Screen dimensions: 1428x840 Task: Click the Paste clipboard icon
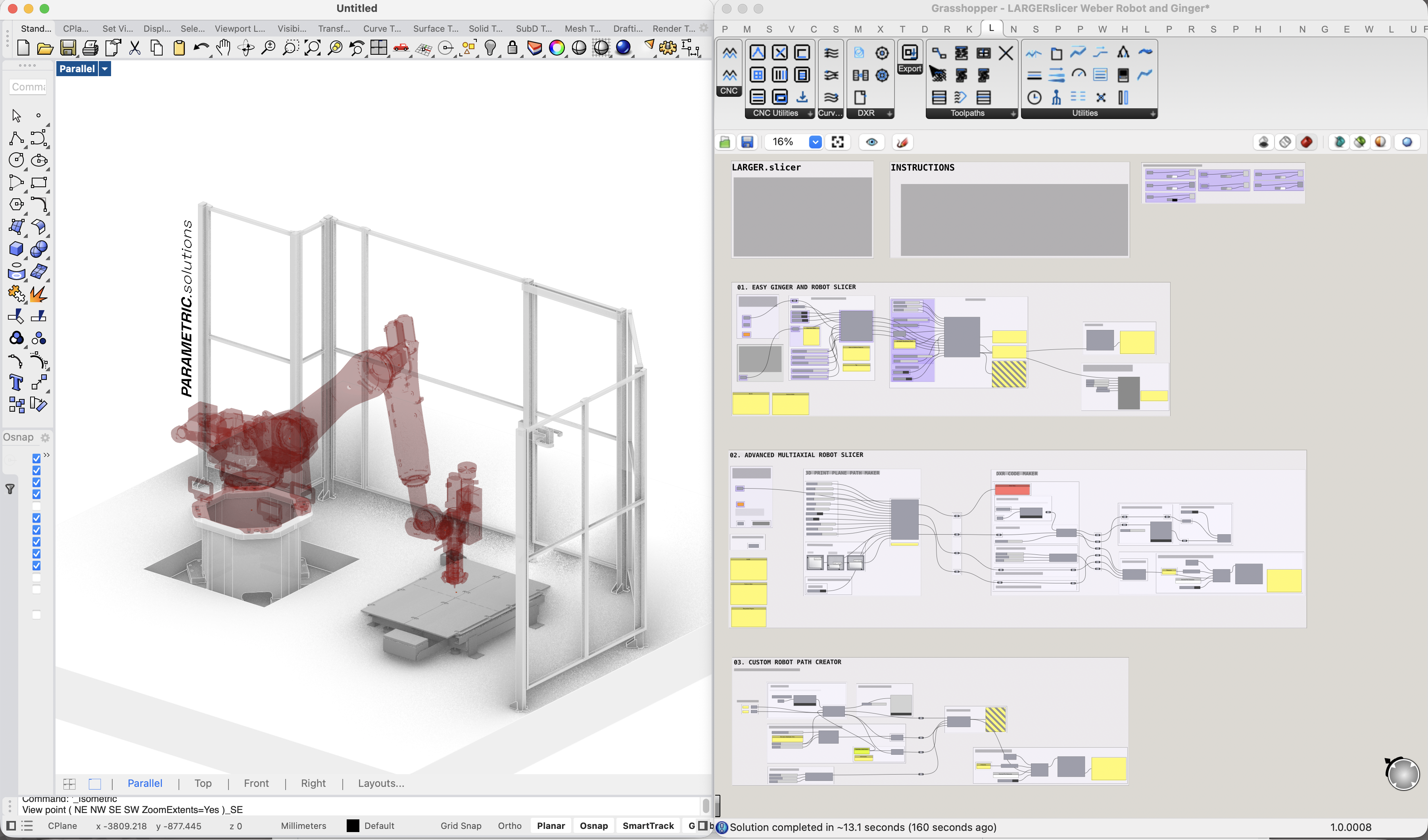point(179,49)
